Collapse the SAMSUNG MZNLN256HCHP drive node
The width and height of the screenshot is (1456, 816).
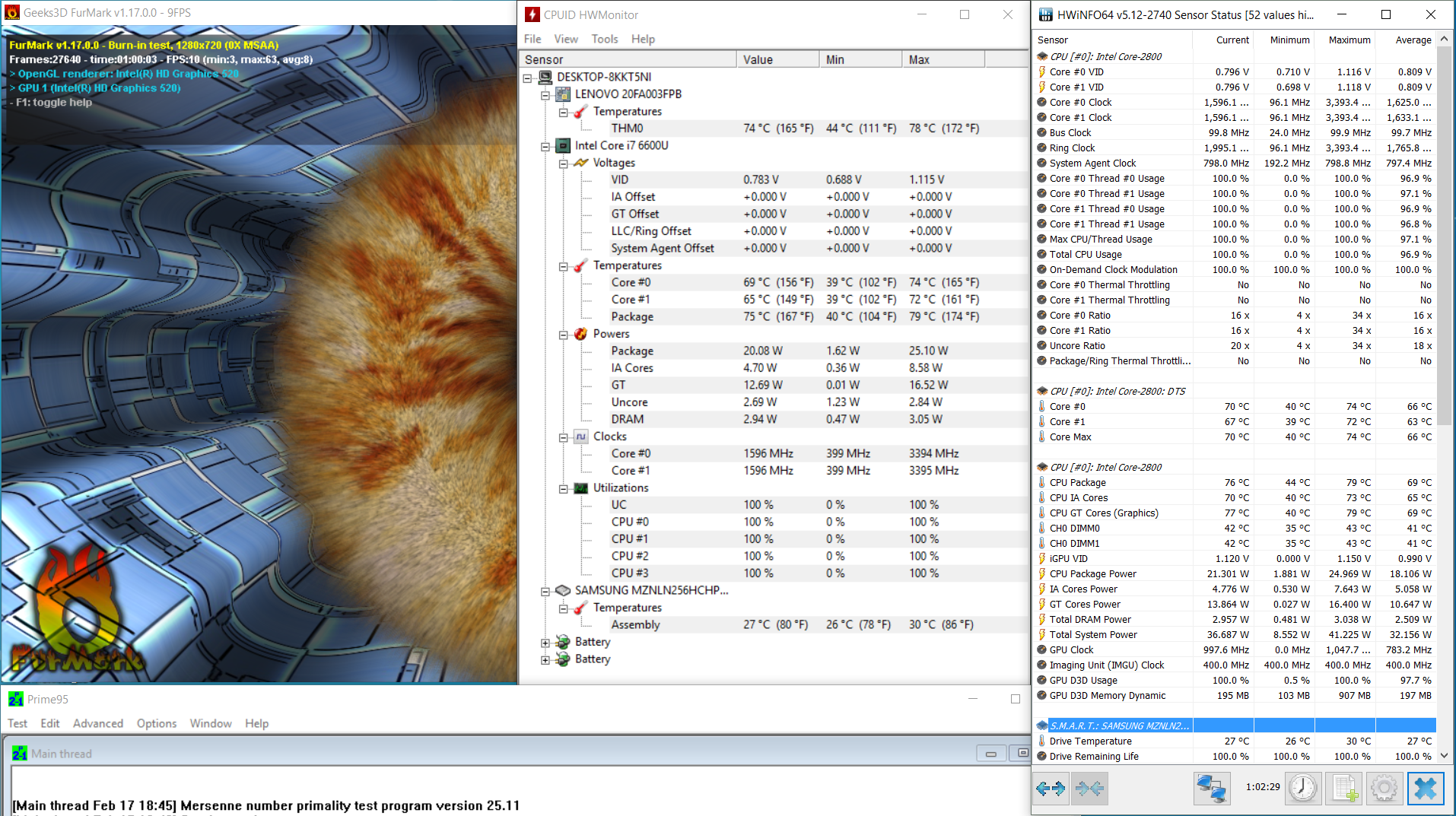point(545,591)
